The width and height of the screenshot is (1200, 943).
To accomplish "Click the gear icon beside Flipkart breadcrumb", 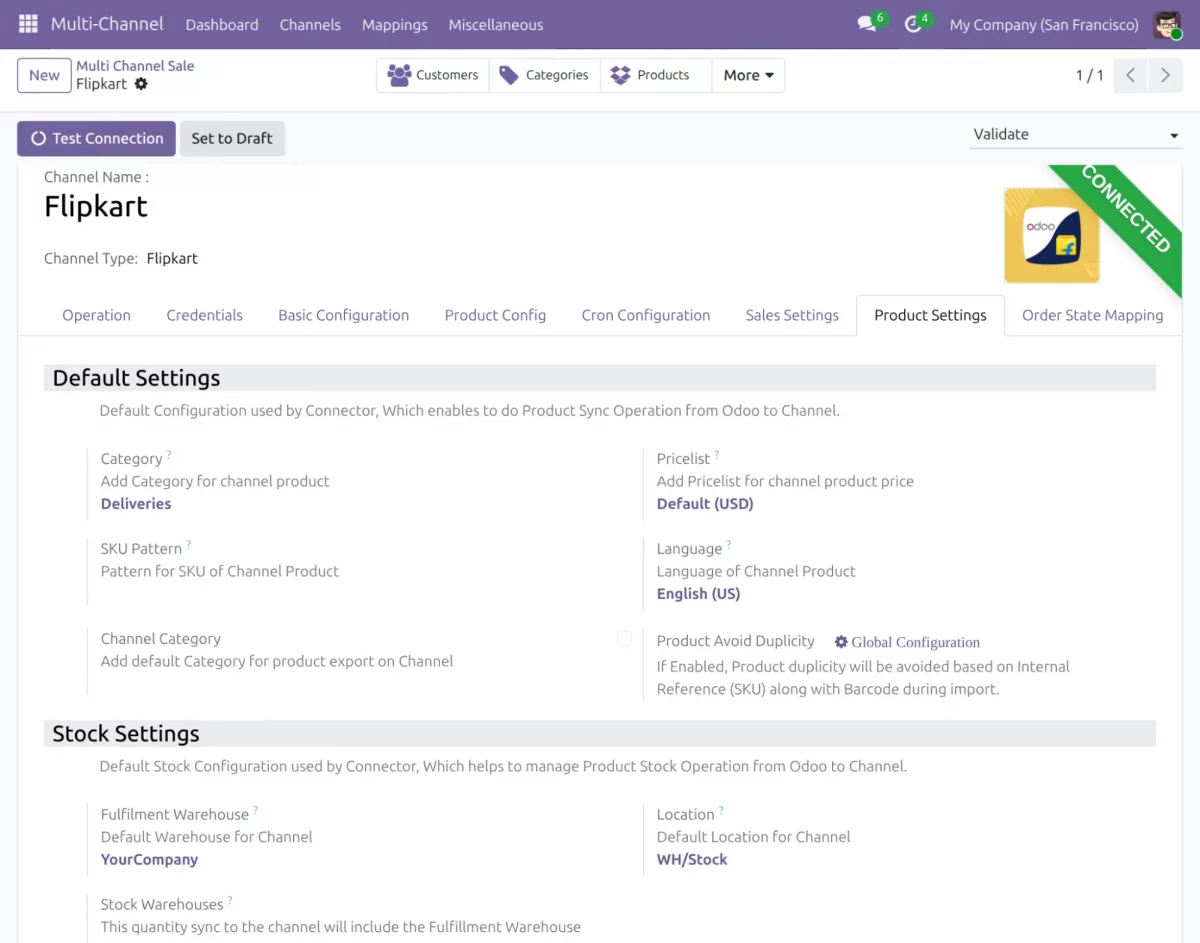I will 141,84.
